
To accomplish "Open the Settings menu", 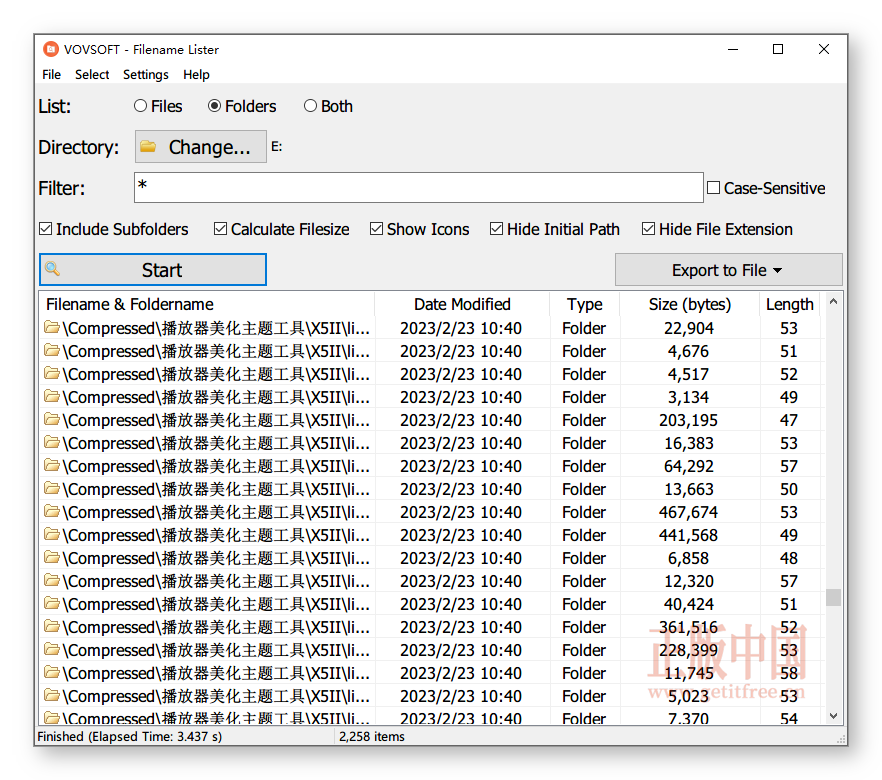I will tap(146, 74).
